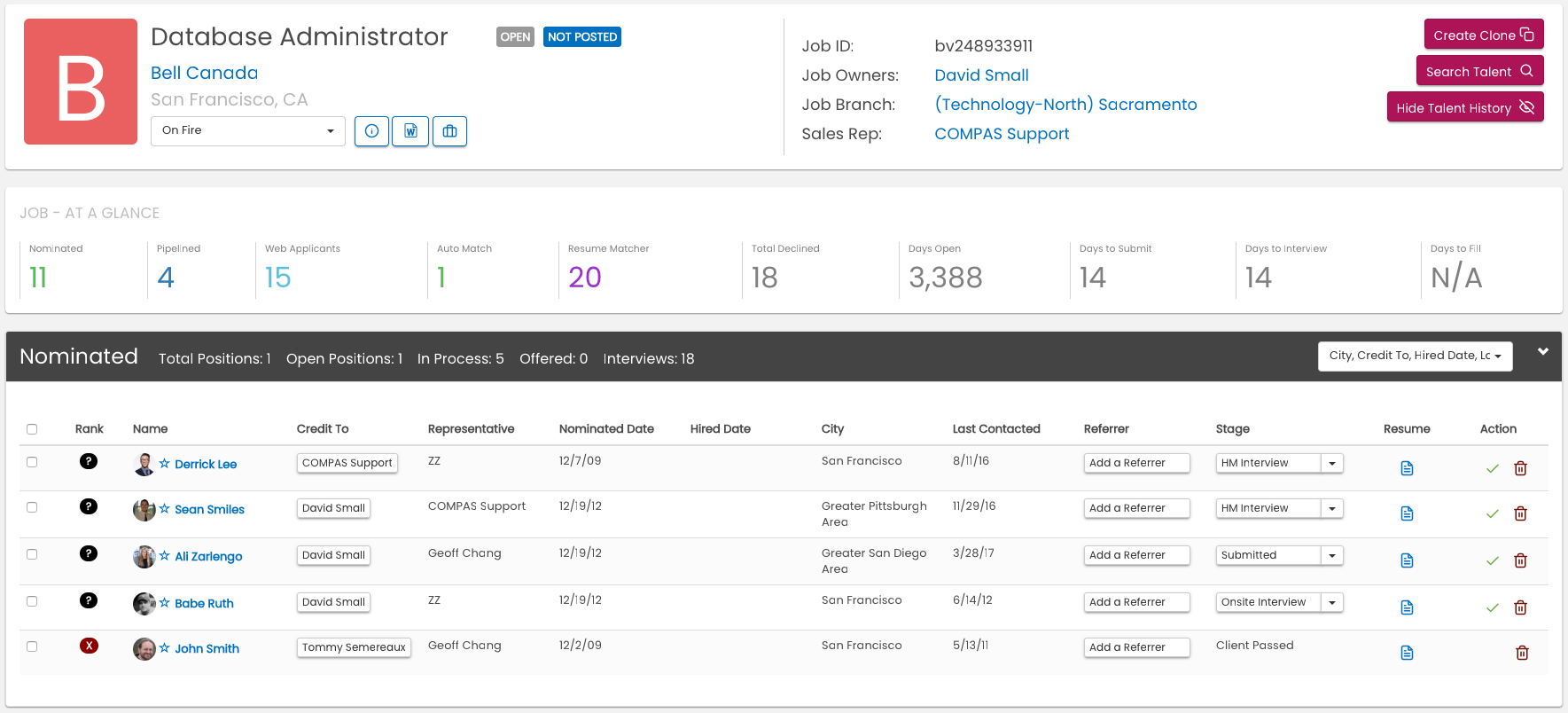Click the green checkmark for Derrick Lee
The height and width of the screenshot is (713, 1568).
click(1493, 468)
